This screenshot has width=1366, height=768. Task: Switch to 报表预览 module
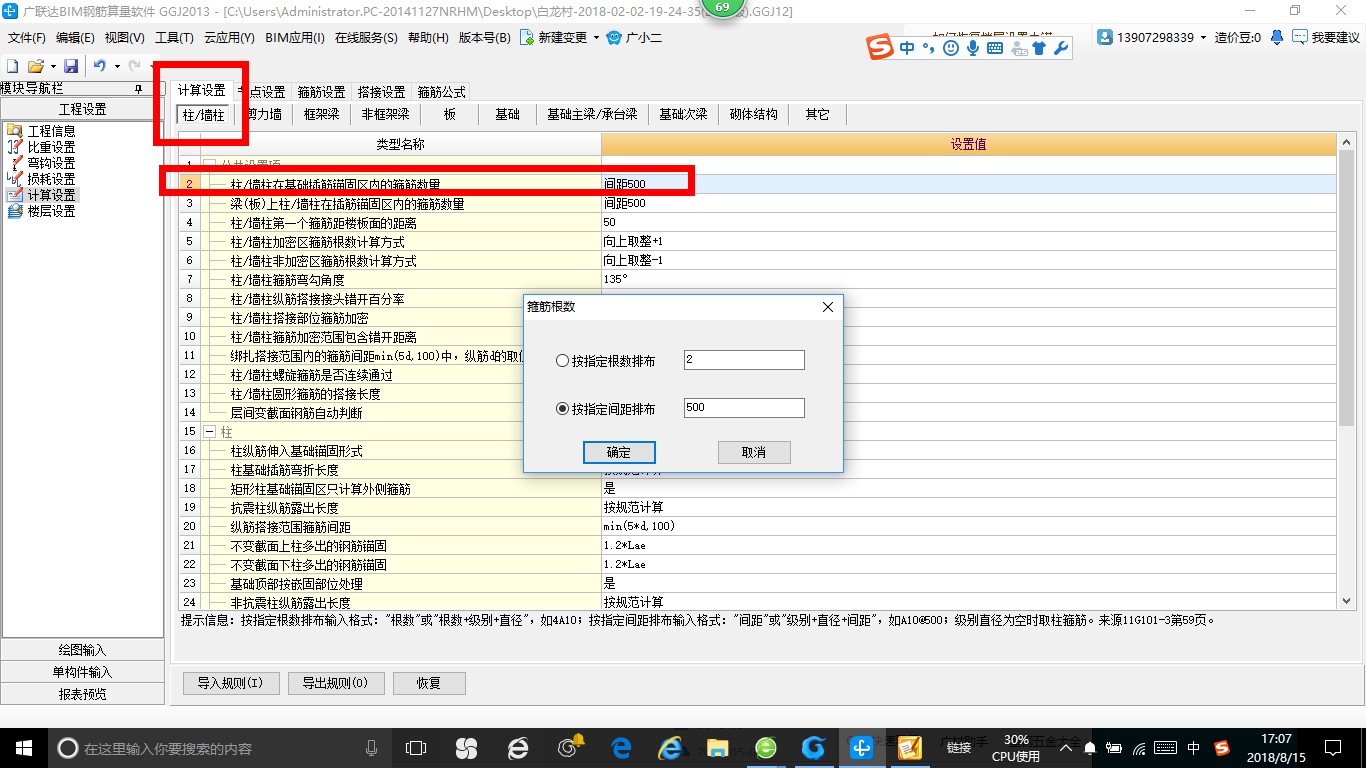(x=82, y=694)
